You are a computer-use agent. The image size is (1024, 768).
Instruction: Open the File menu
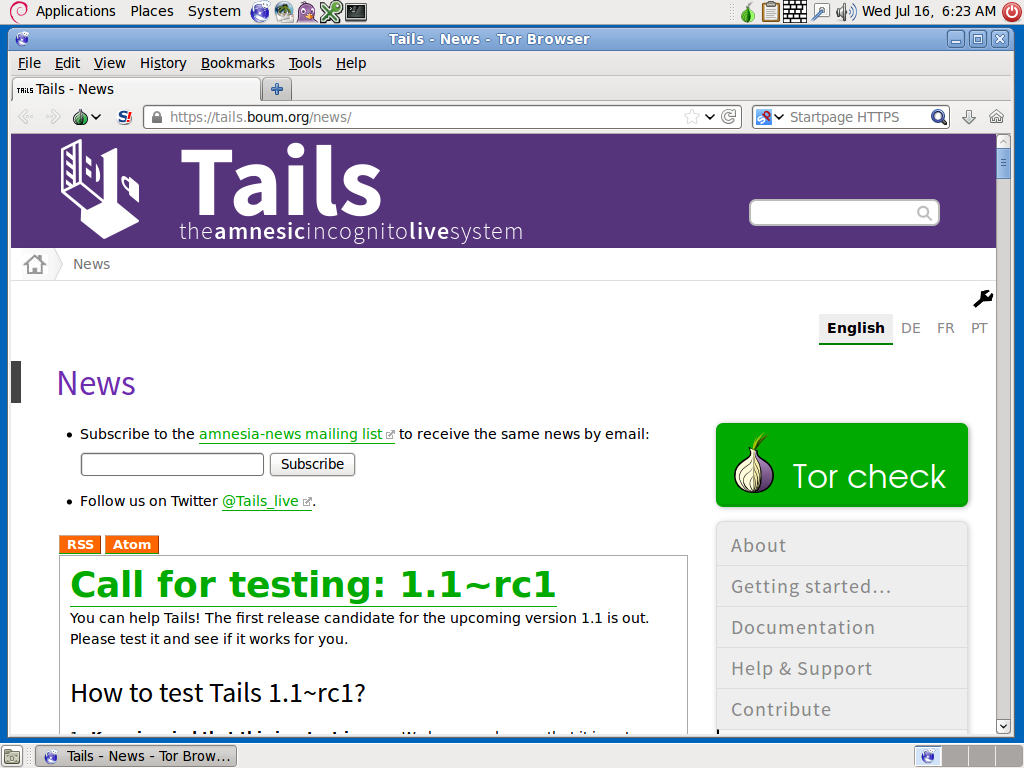(x=29, y=63)
